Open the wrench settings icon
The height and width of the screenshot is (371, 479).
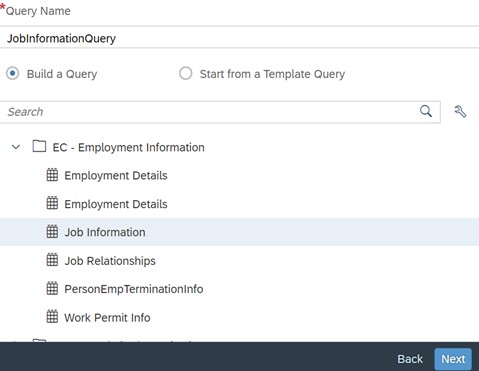tap(460, 111)
